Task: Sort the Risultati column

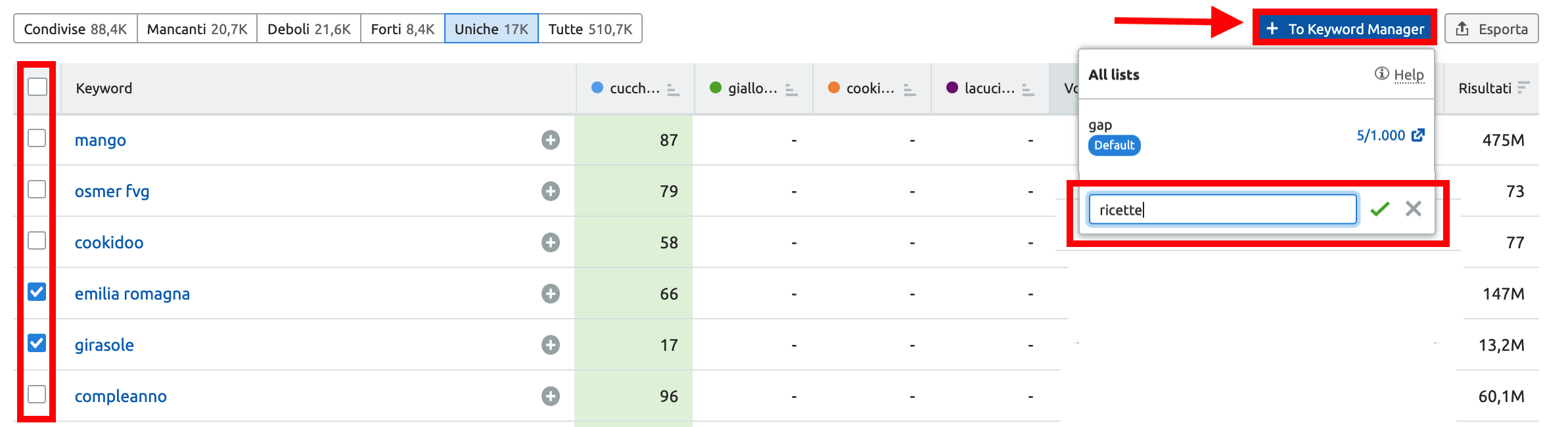Action: 1524,88
